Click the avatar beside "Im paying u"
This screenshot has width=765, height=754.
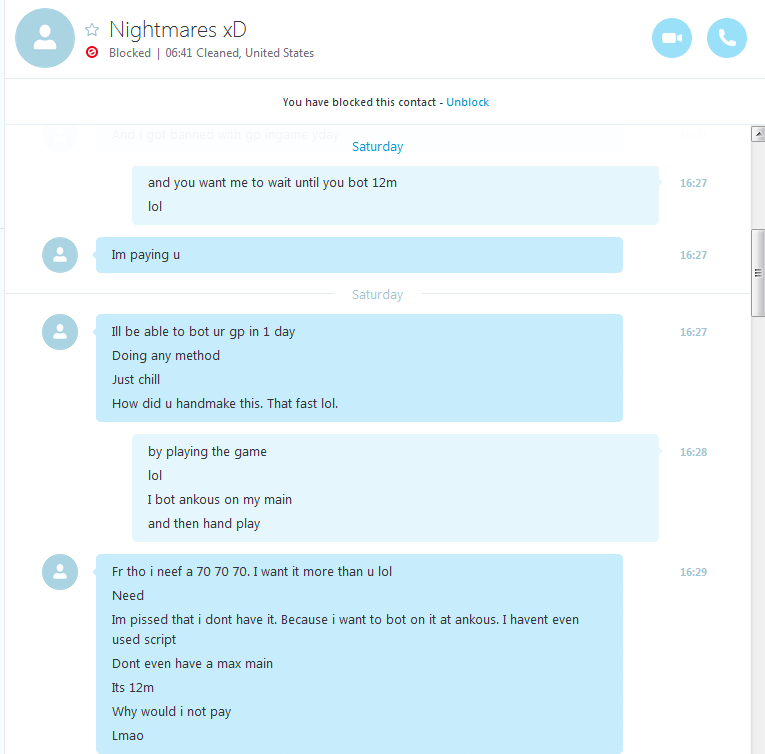click(x=60, y=255)
